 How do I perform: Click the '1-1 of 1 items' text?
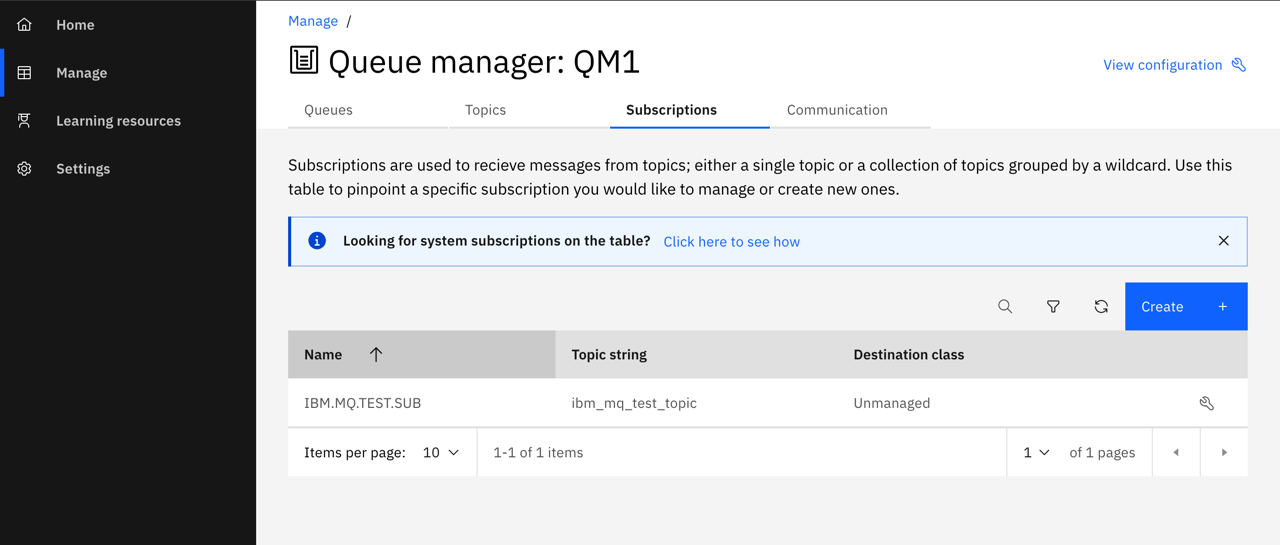click(538, 453)
